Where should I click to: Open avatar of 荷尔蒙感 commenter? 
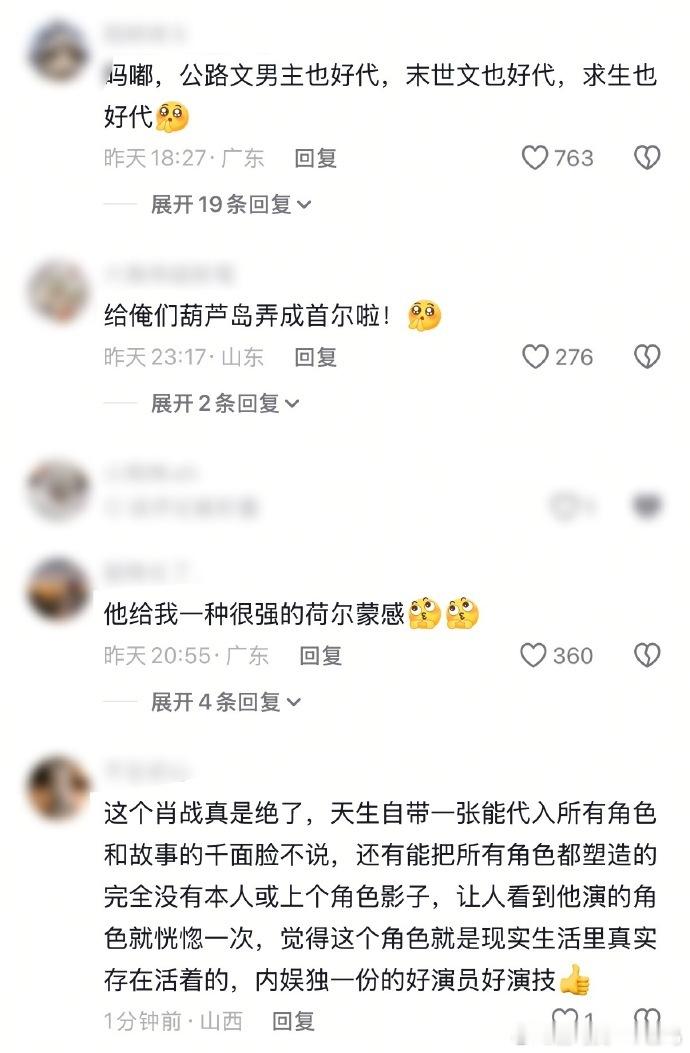pos(58,590)
